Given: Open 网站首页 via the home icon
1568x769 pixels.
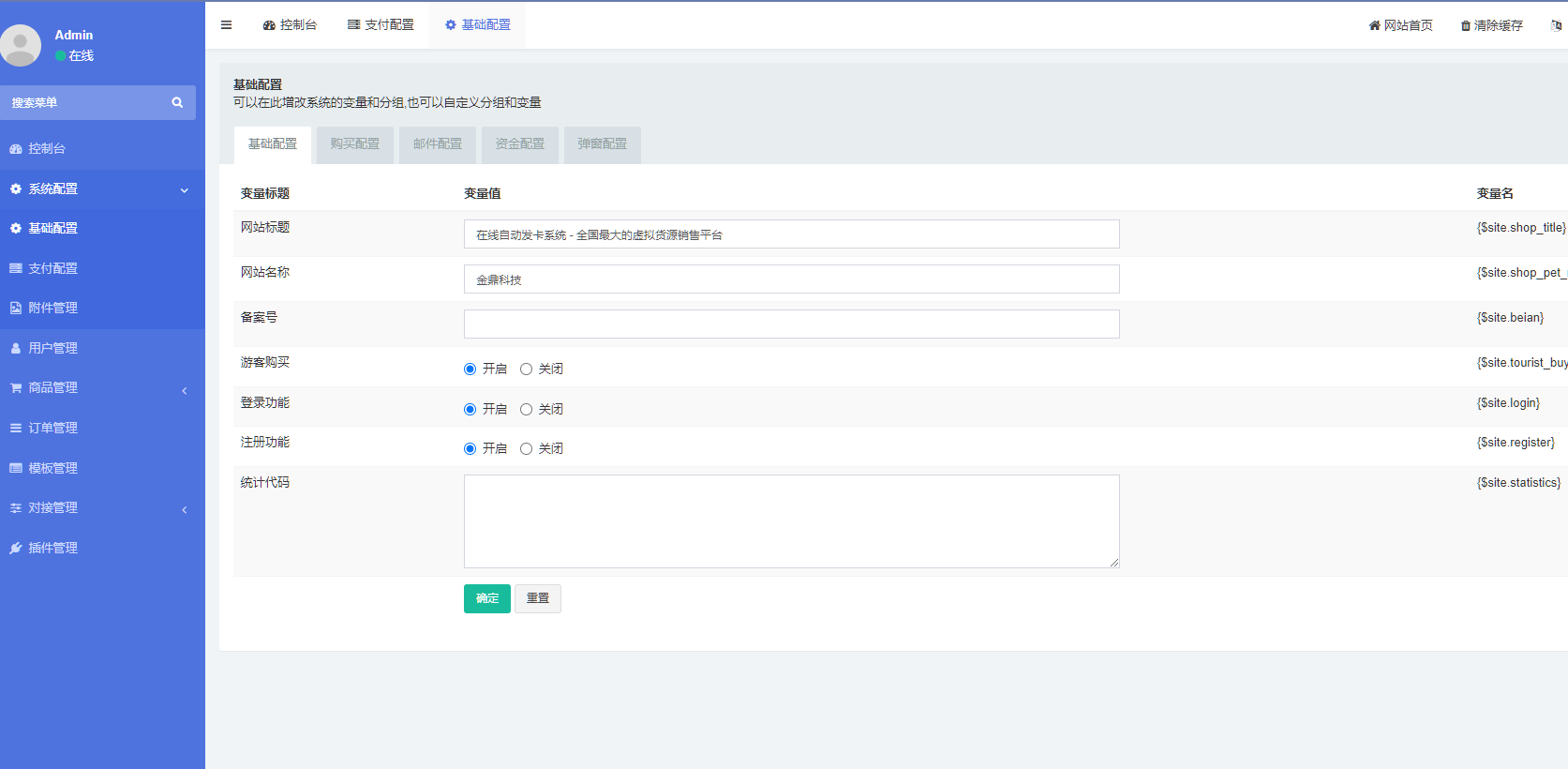Looking at the screenshot, I should [1374, 25].
